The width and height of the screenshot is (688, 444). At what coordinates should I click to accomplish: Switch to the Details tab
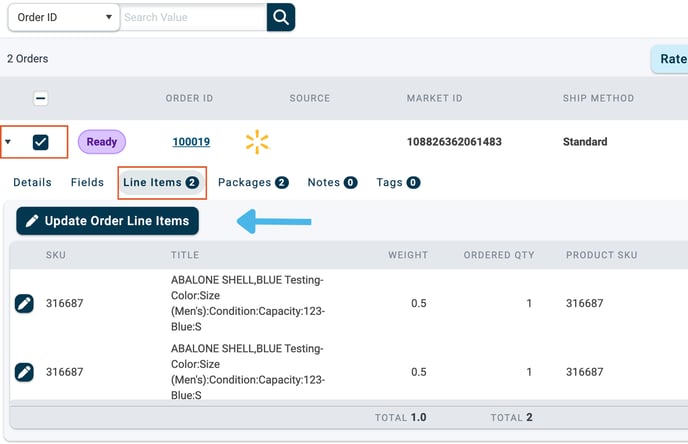tap(32, 183)
